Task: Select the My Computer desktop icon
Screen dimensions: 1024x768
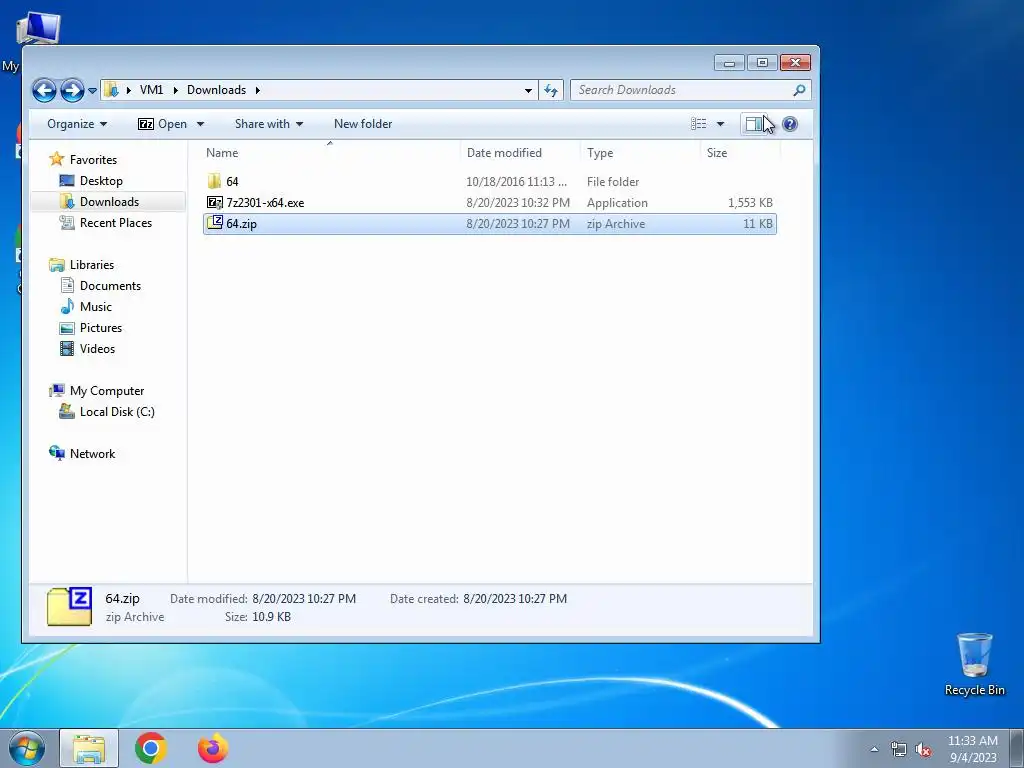Action: click(x=38, y=29)
